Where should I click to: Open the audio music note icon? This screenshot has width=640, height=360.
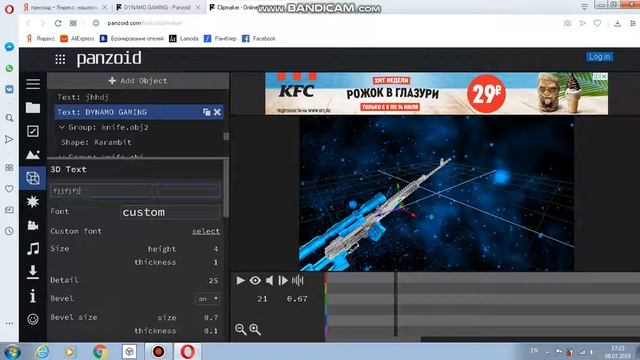33,249
